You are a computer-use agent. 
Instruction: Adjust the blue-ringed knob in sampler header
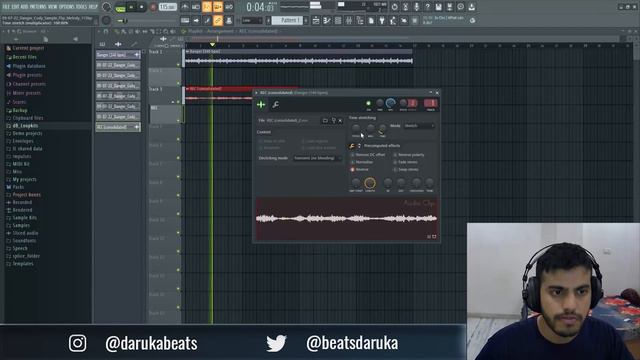point(390,103)
